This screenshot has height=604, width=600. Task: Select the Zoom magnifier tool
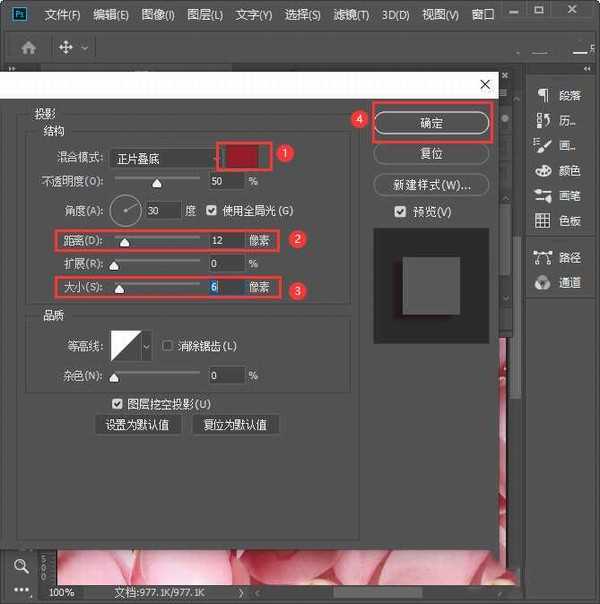[21, 567]
